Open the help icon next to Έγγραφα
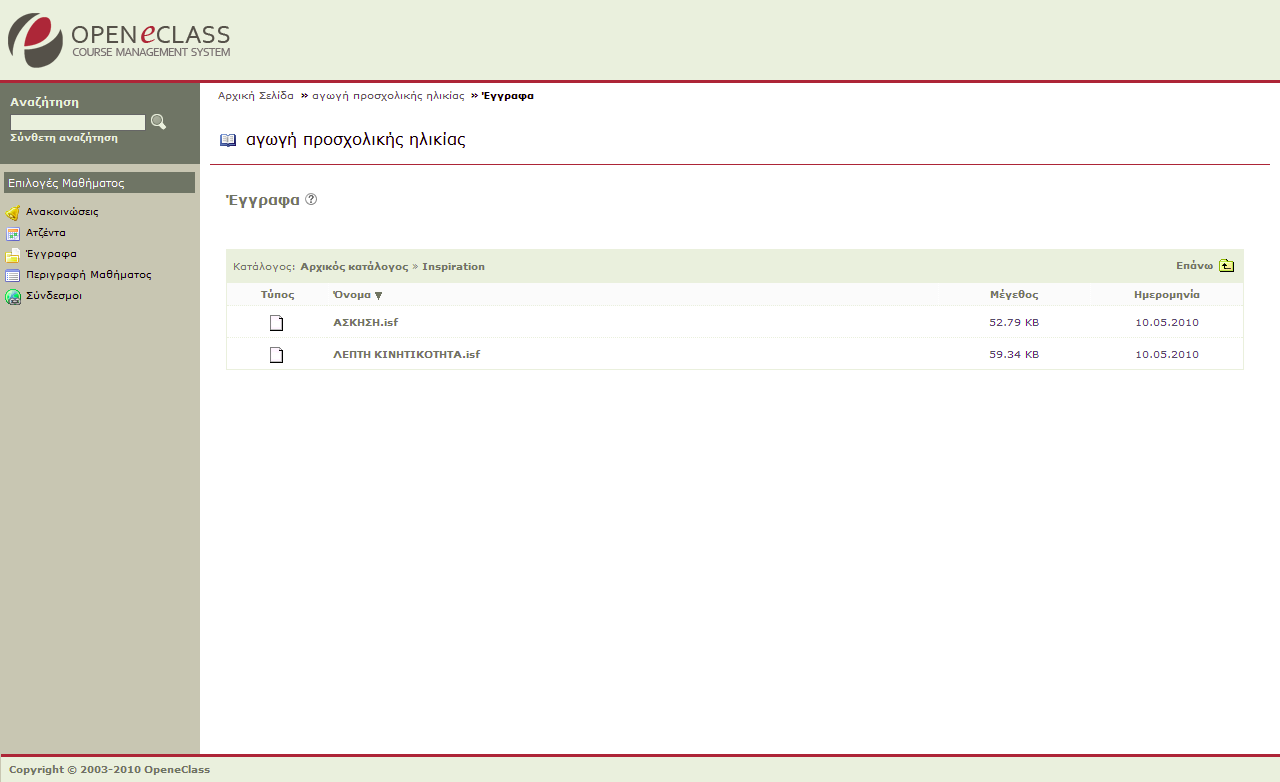The image size is (1280, 782). coord(311,199)
